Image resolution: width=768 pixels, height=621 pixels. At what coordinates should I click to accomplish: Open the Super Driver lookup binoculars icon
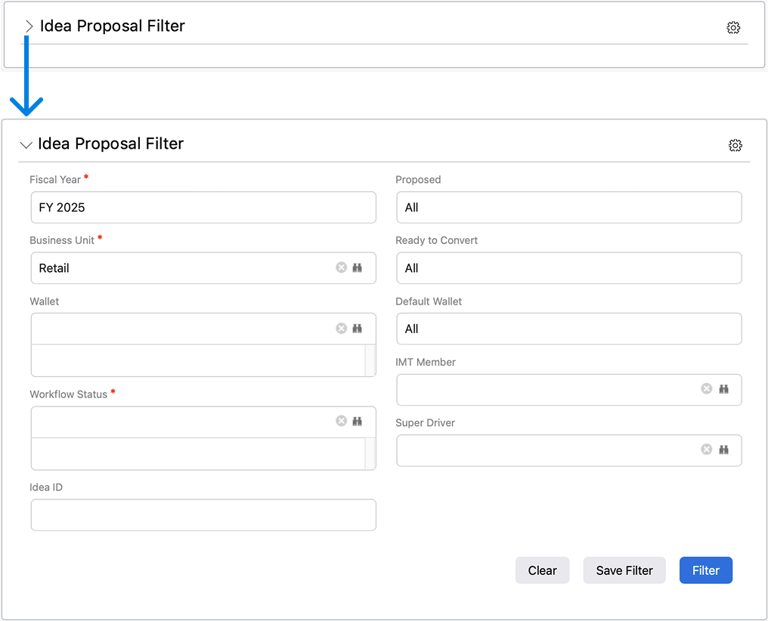(x=723, y=450)
